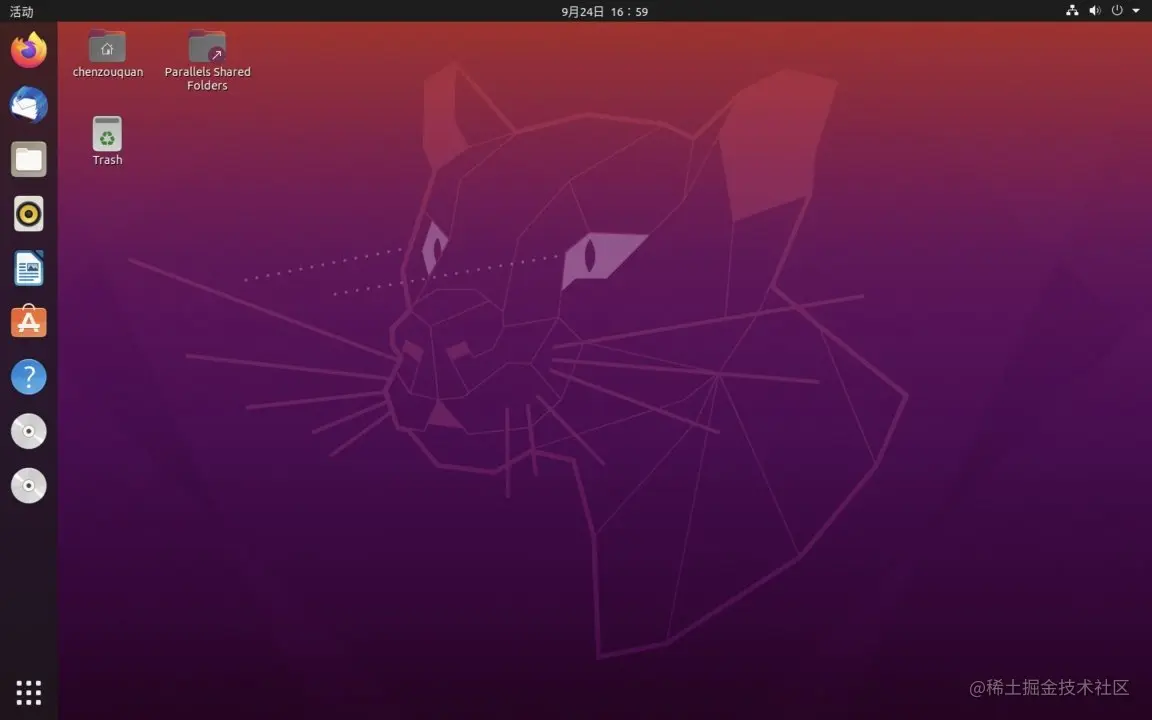Viewport: 1152px width, 720px height.
Task: Click the volume speaker icon
Action: point(1095,10)
